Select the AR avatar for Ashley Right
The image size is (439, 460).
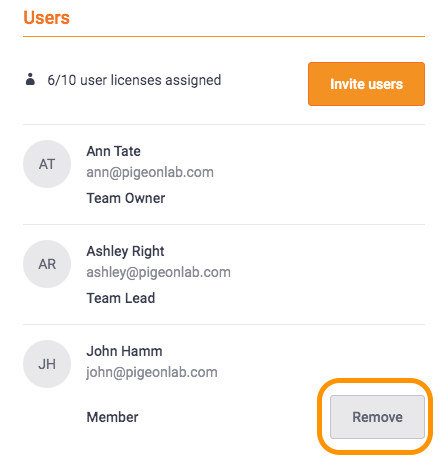[47, 264]
